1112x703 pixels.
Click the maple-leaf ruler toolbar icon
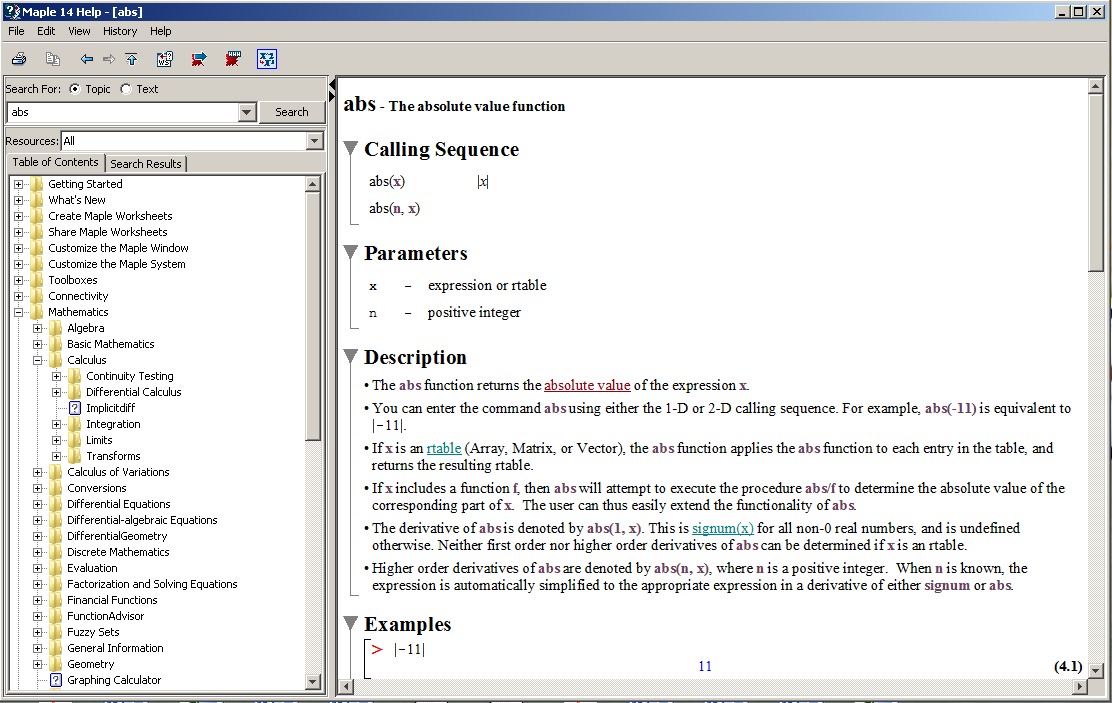[233, 59]
